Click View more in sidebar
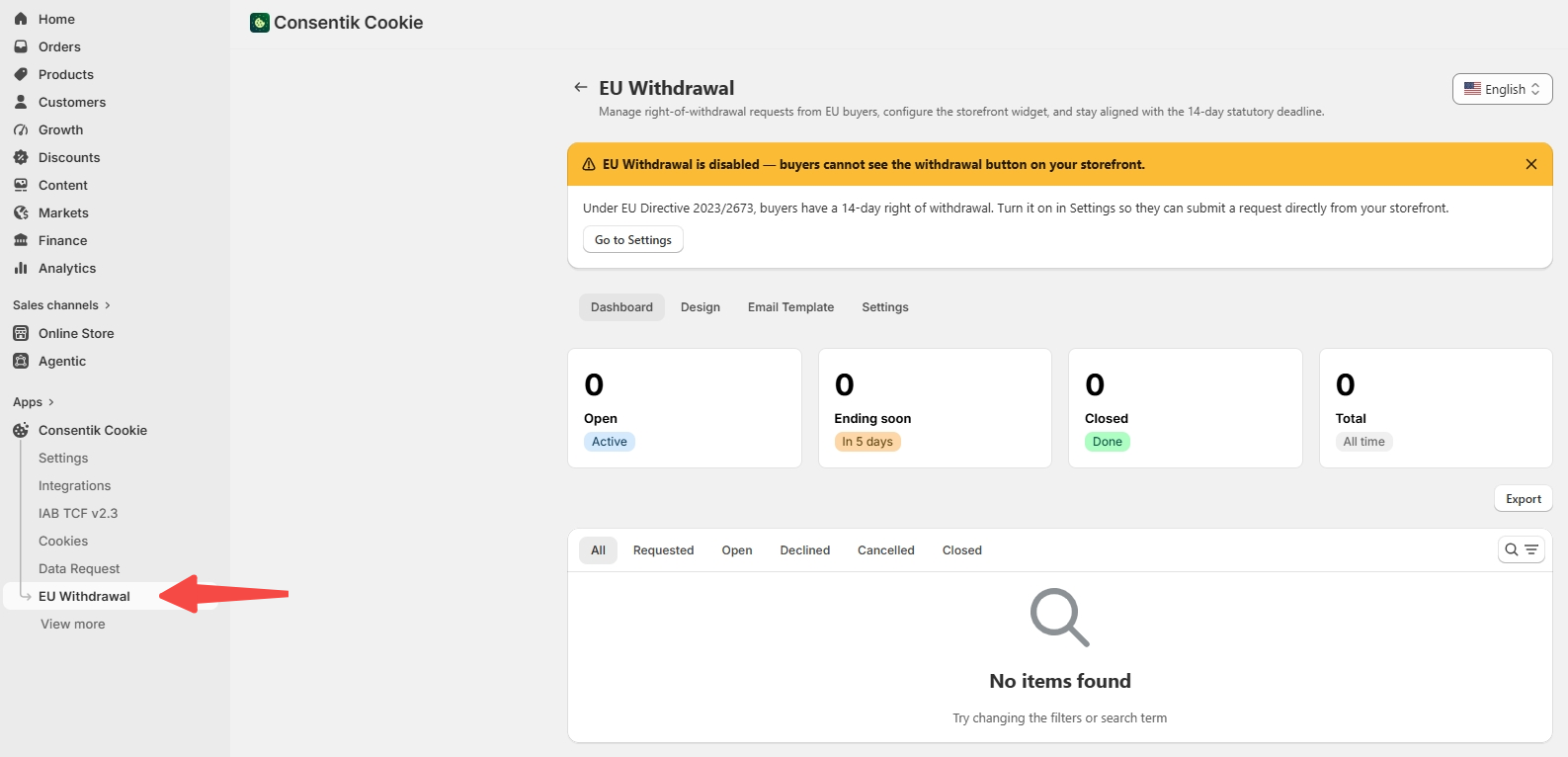 pos(73,624)
